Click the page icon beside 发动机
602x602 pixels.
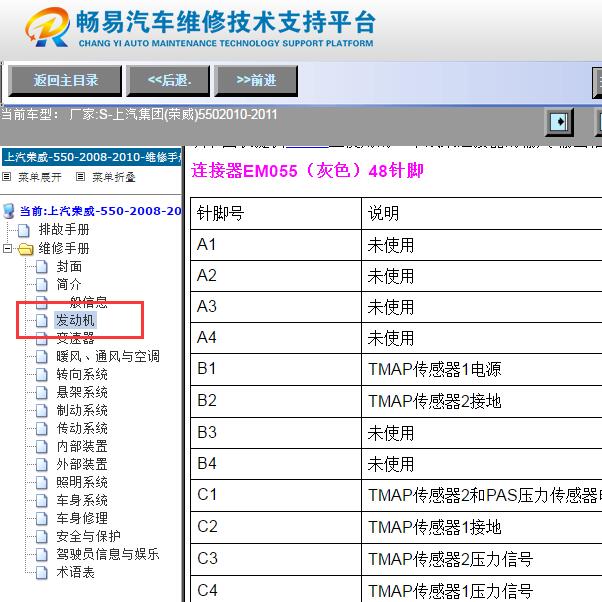tap(41, 321)
